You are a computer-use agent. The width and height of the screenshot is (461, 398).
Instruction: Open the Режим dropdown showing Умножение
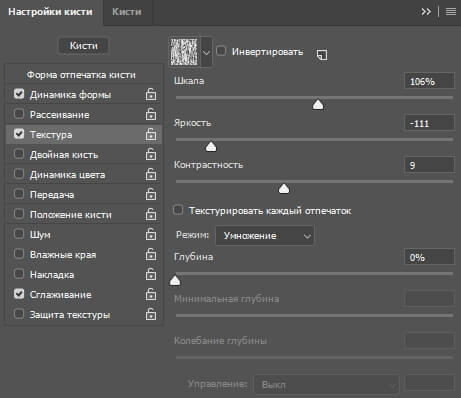265,236
